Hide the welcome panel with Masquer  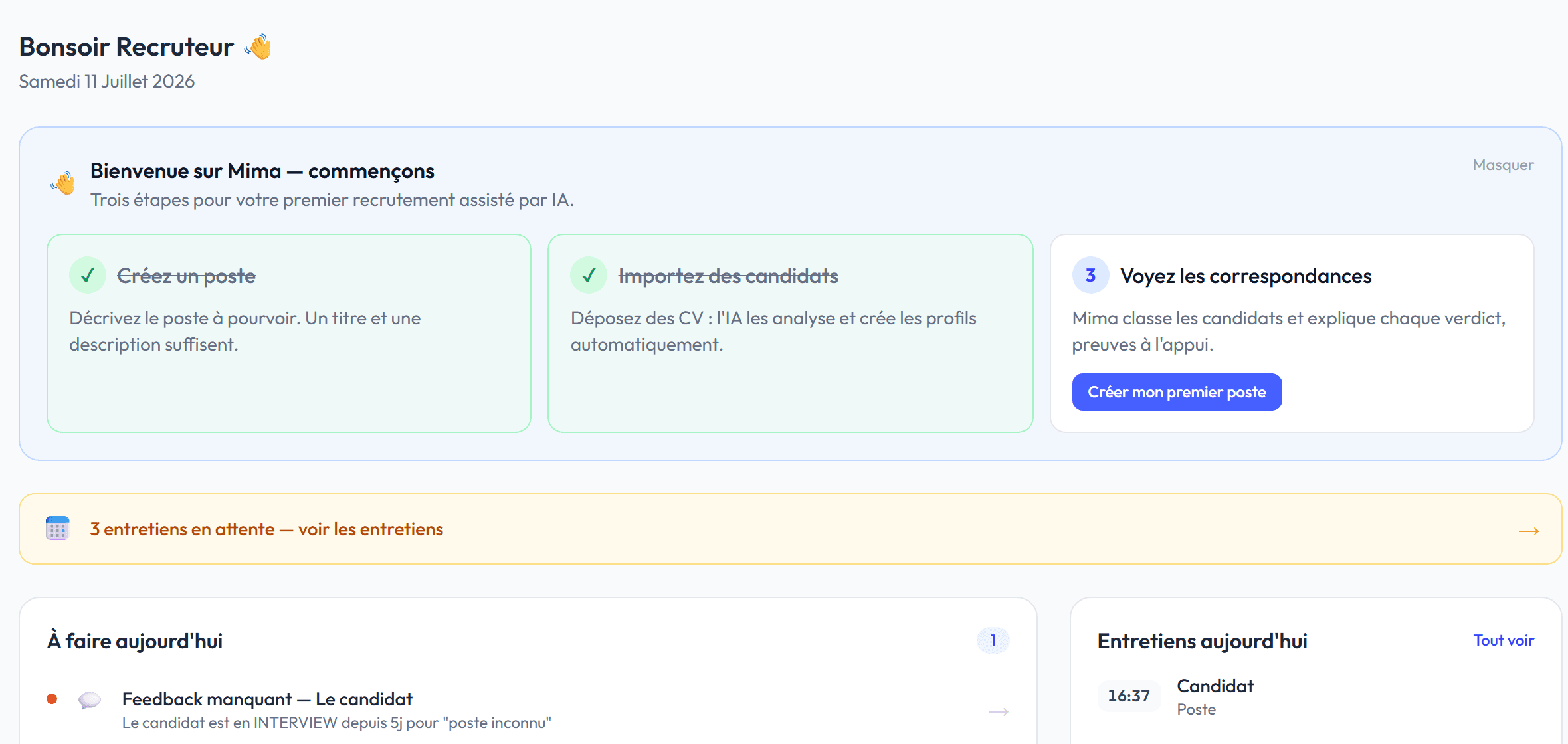pos(1503,165)
